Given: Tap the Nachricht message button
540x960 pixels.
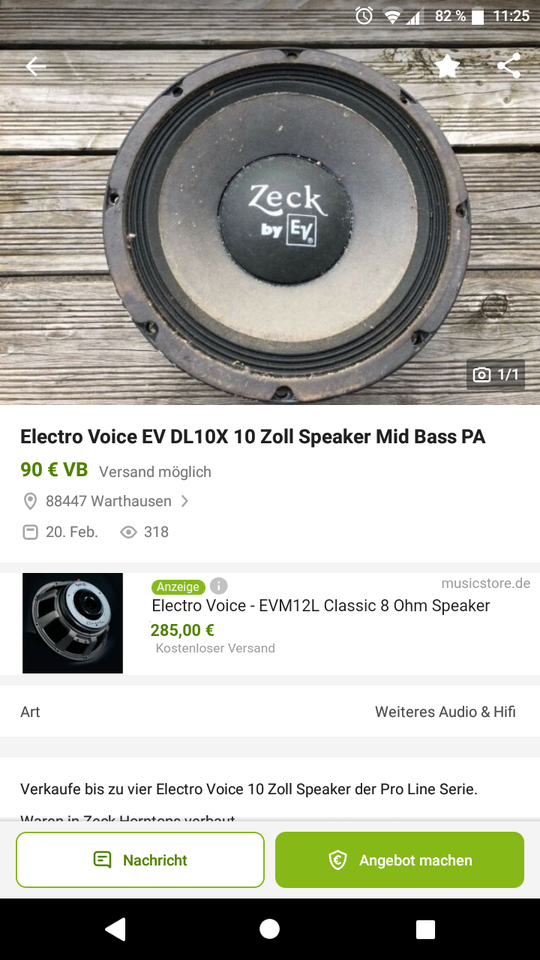Looking at the screenshot, I should [x=140, y=860].
